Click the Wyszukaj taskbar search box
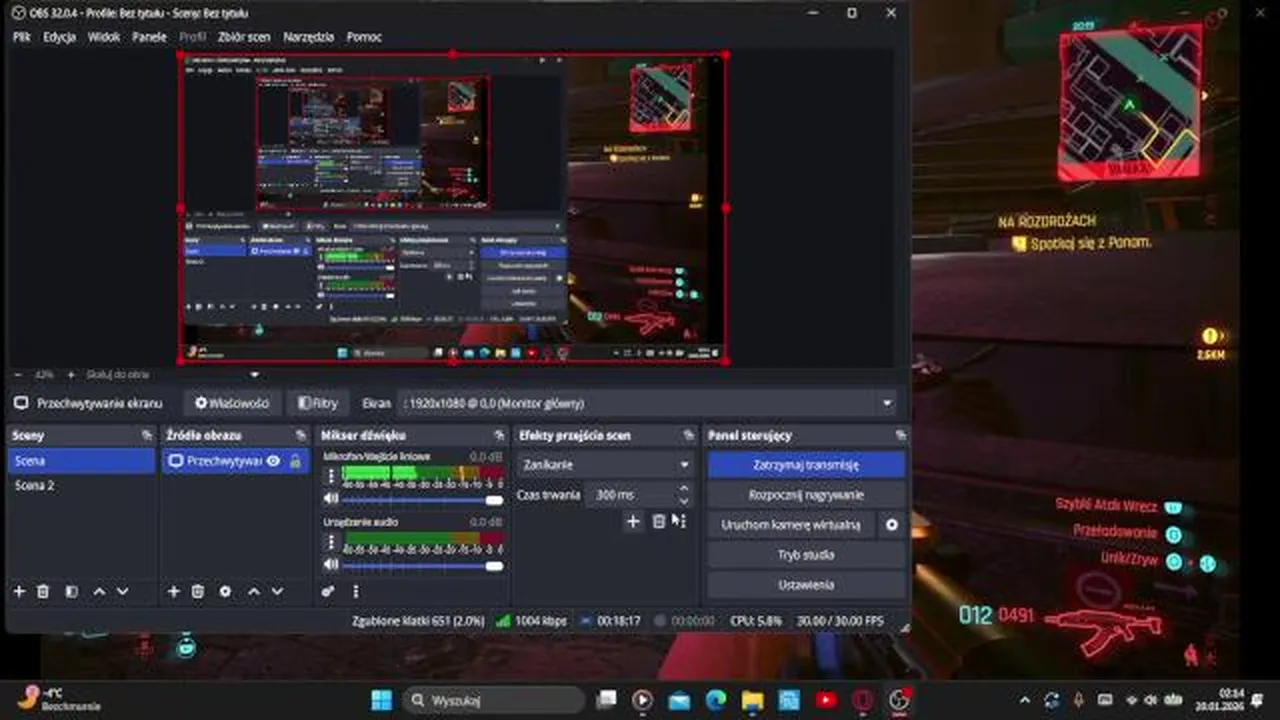Screen dimensions: 1280x720 [495, 700]
